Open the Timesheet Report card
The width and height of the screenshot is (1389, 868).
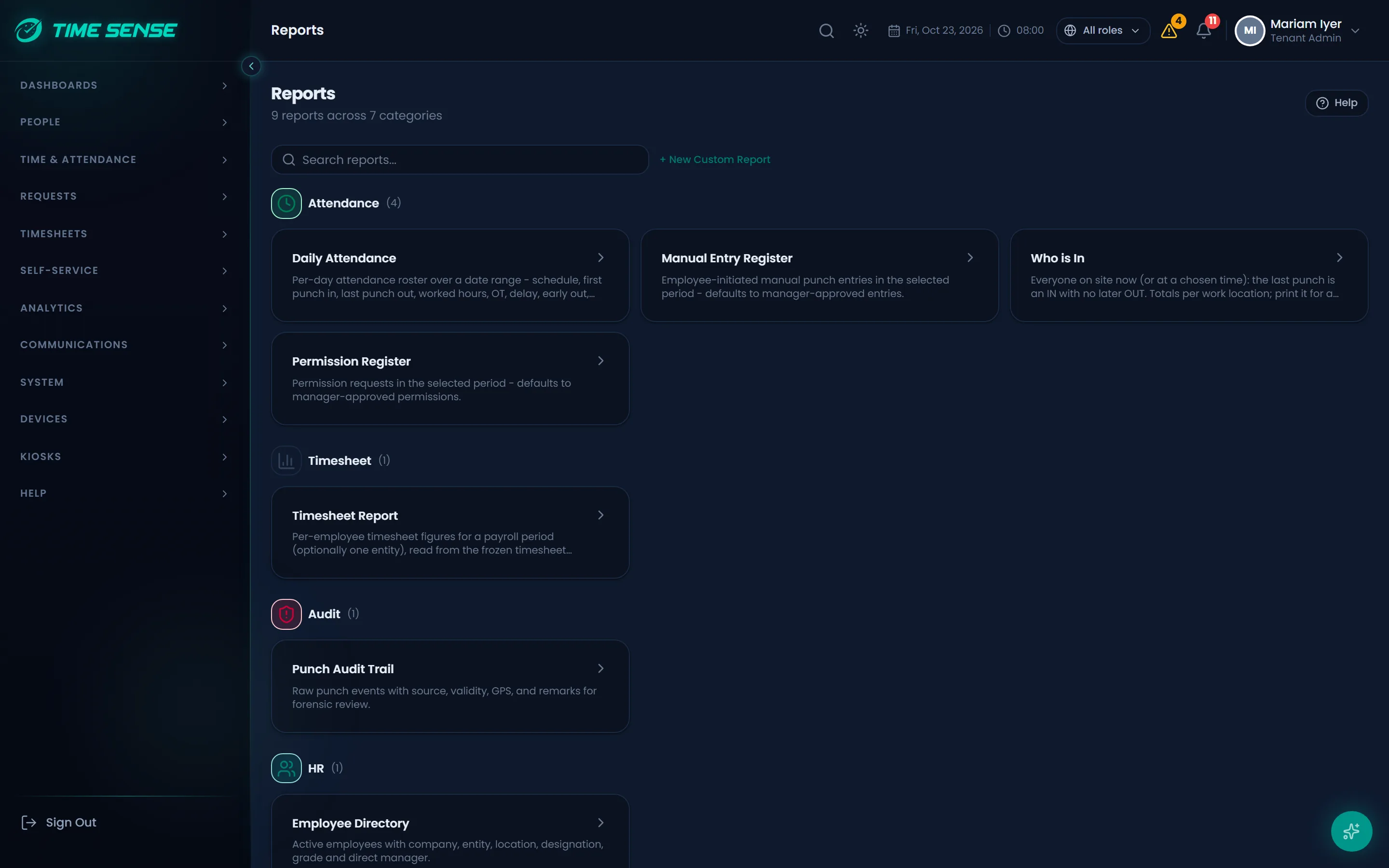[450, 533]
